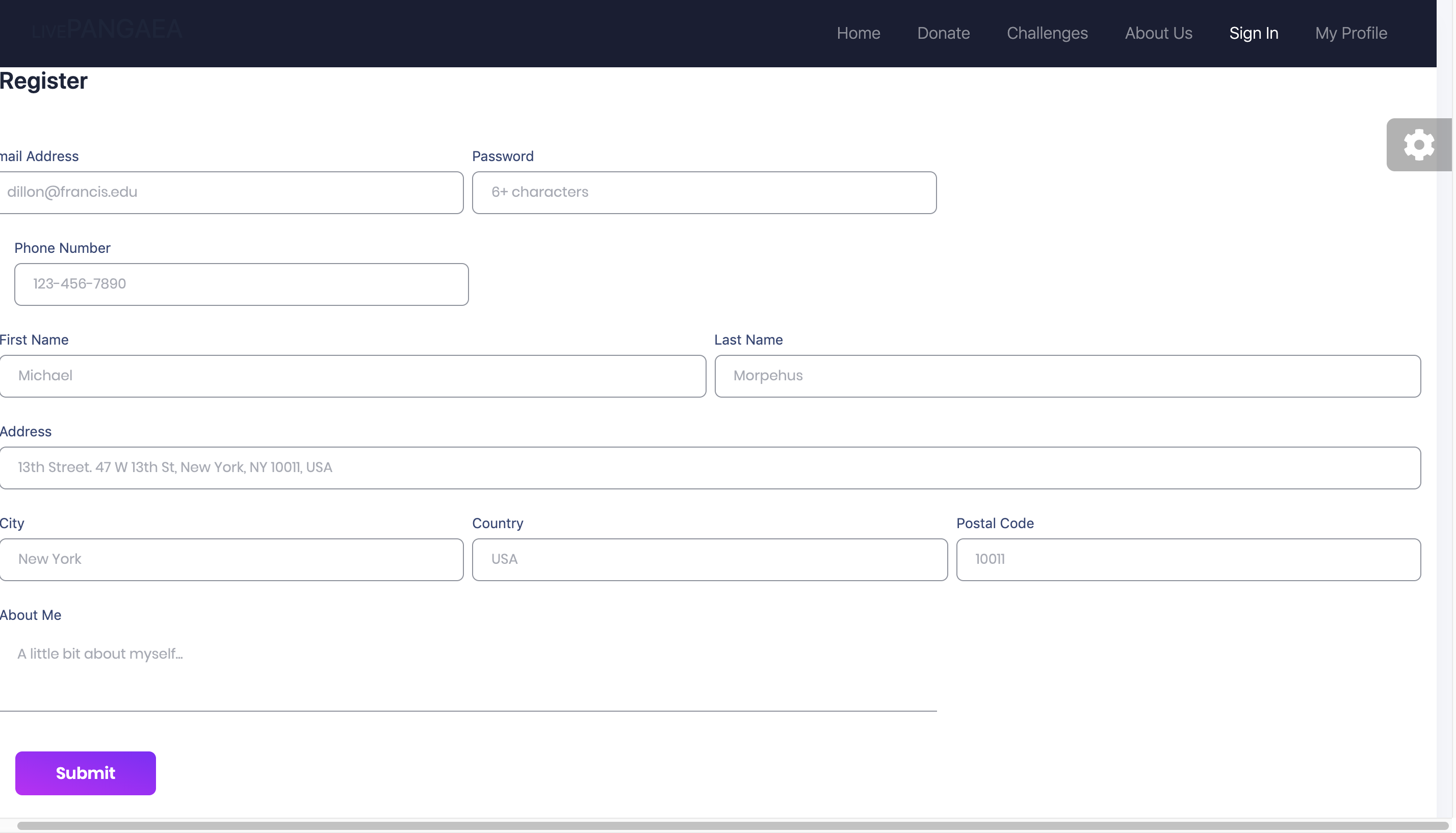The height and width of the screenshot is (833, 1456).
Task: Click the Address text field
Action: (710, 467)
